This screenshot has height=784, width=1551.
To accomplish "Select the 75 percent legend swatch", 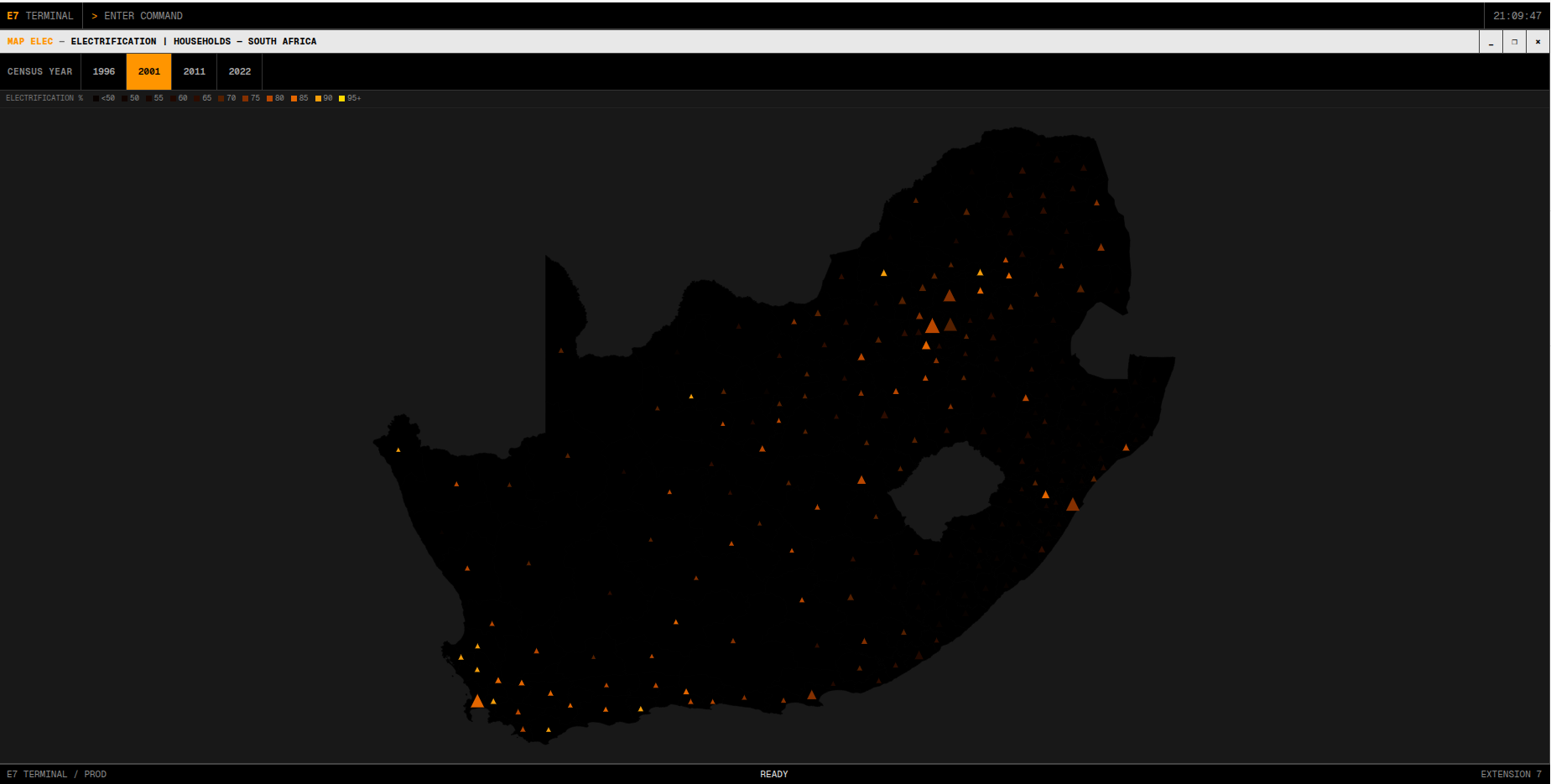I will 245,99.
